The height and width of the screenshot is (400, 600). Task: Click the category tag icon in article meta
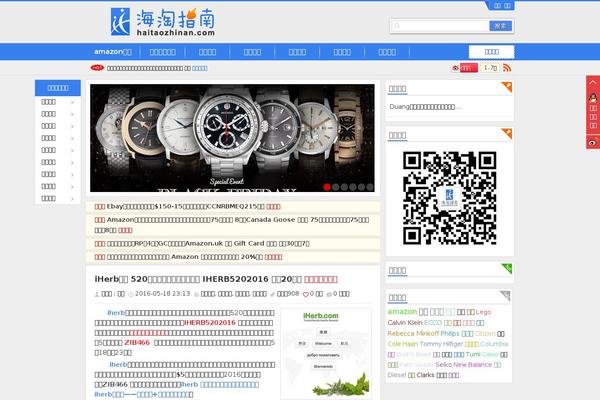pos(197,294)
